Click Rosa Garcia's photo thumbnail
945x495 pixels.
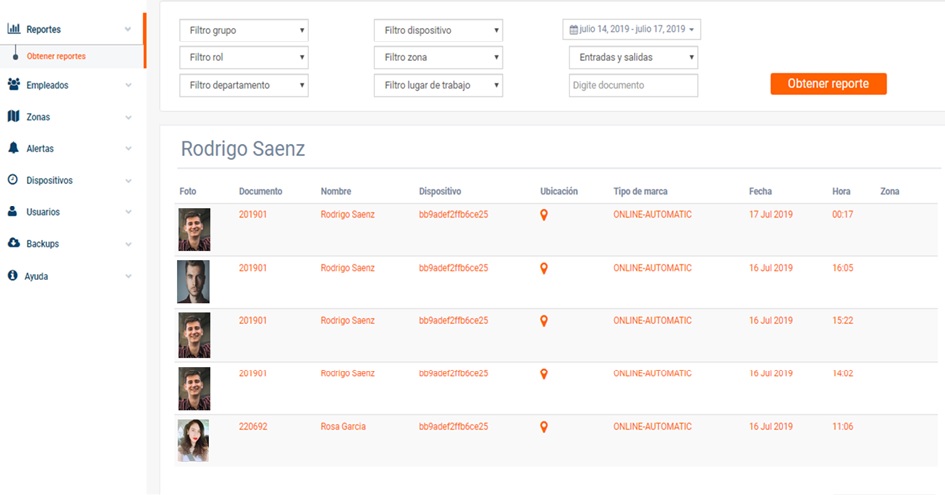point(193,440)
